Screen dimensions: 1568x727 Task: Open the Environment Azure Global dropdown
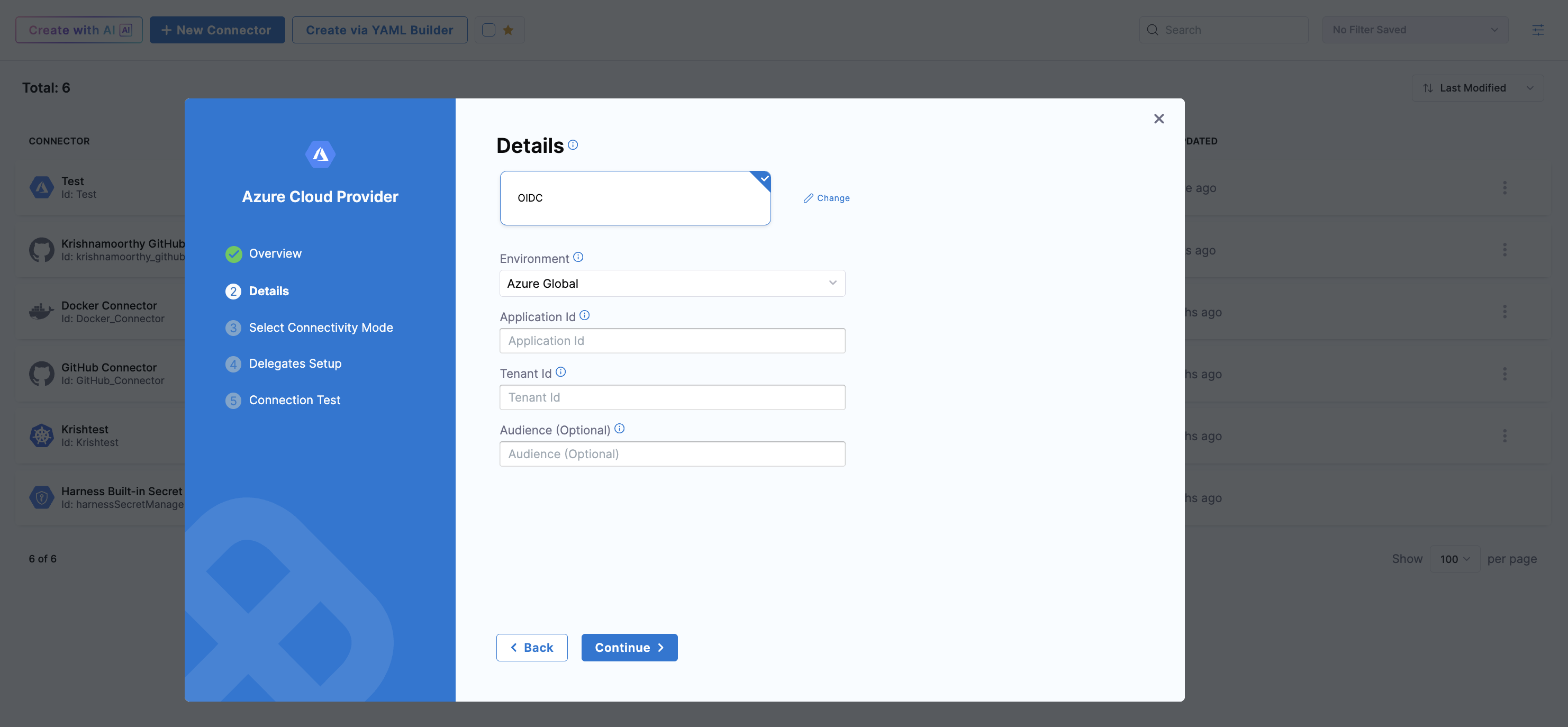pyautogui.click(x=672, y=284)
